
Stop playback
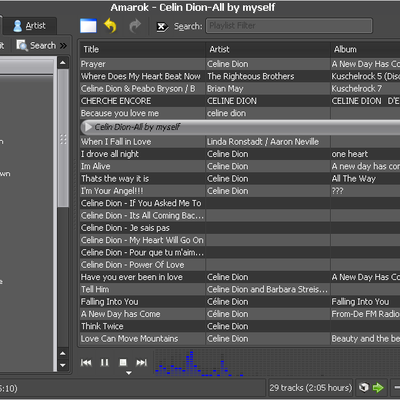[x=123, y=362]
